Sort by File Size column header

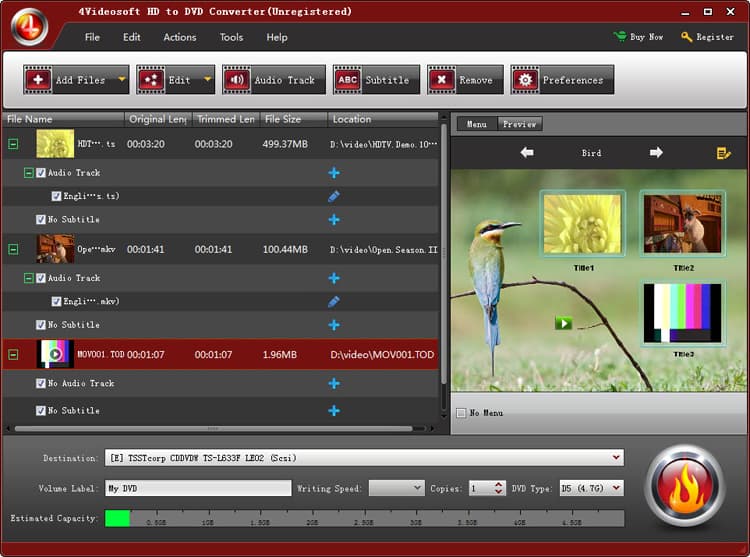click(x=294, y=119)
